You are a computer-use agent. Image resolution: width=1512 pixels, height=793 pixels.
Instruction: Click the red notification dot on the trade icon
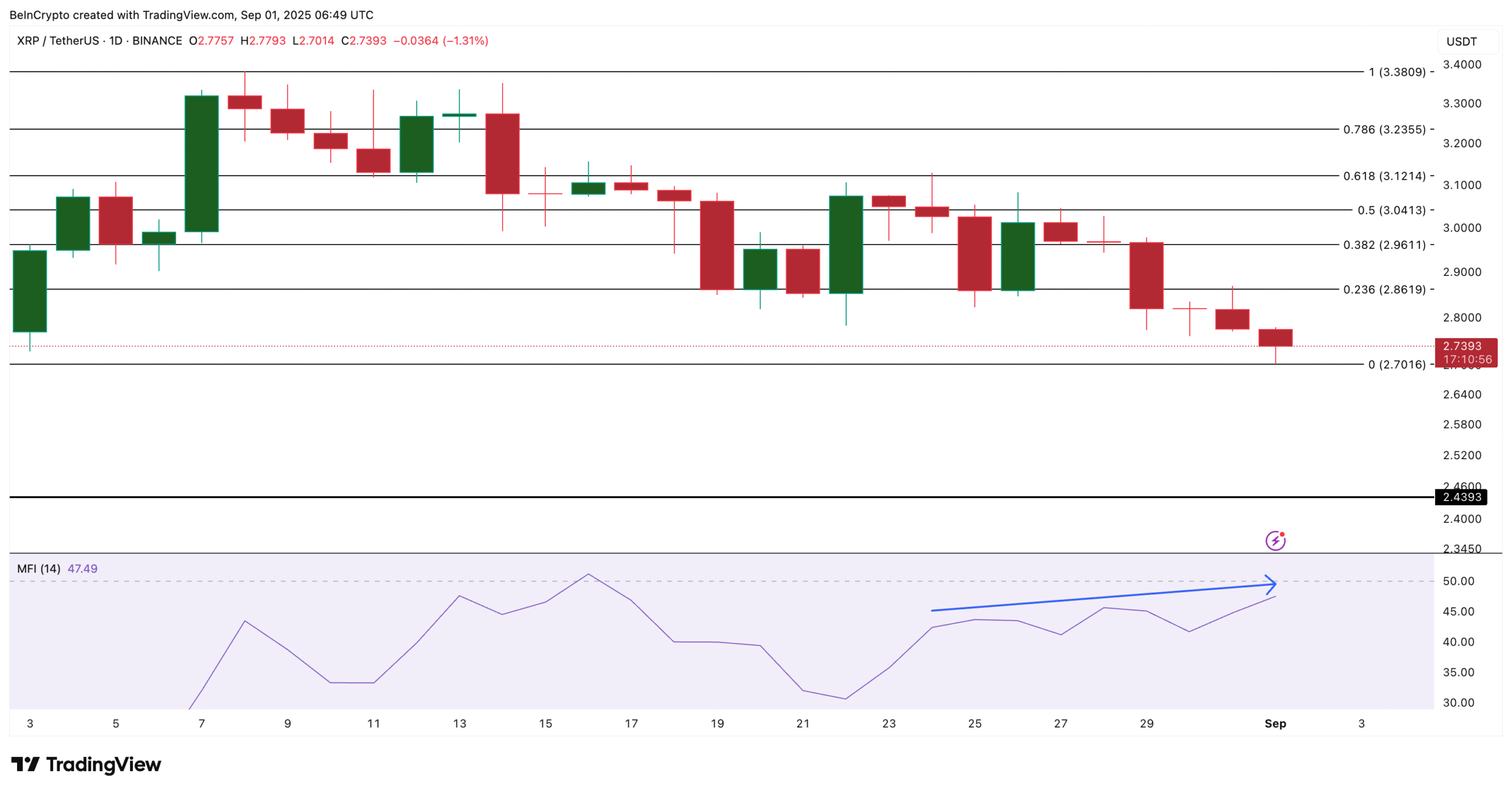coord(1281,533)
